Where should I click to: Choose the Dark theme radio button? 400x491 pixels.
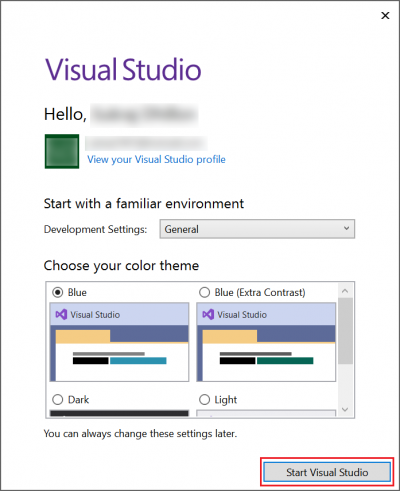tap(58, 399)
